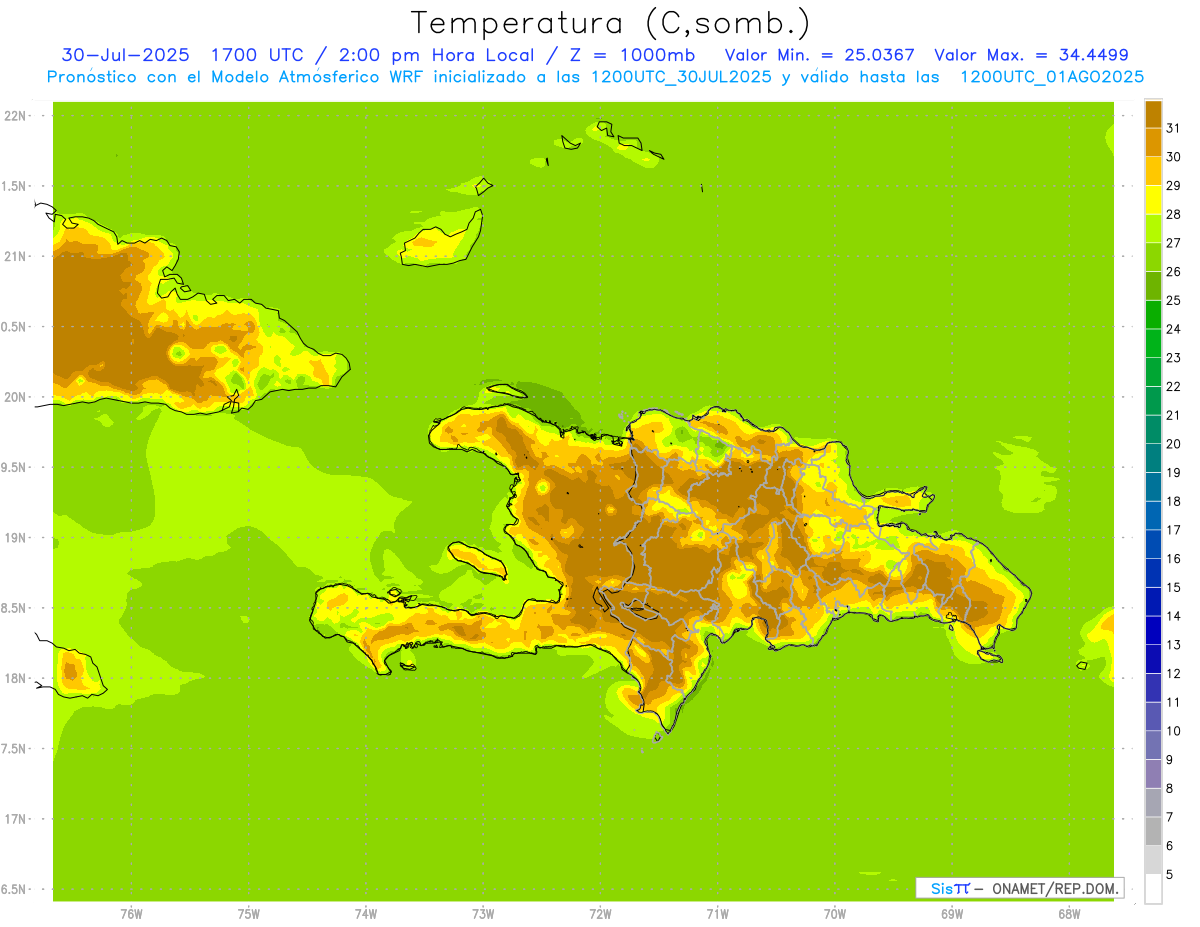1200x927 pixels.
Task: Click the lime colorbar swatch between 26 and 27
Action: pos(1153,257)
